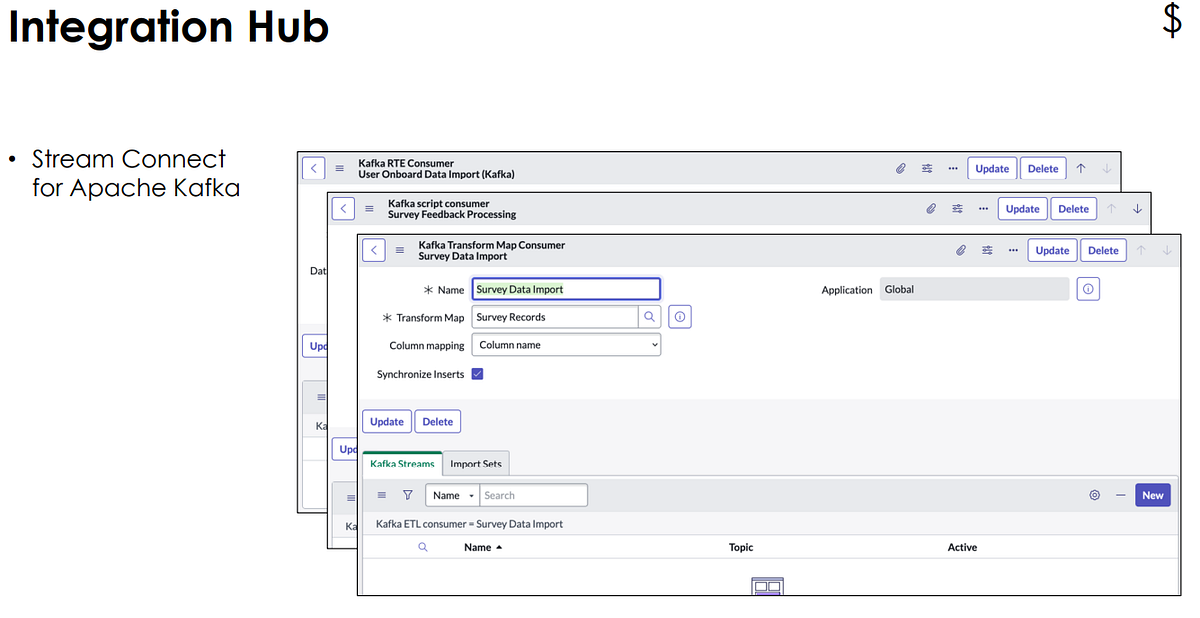Open the Kafka Streams list context menu
Screen dimensions: 1200x618
pos(381,494)
